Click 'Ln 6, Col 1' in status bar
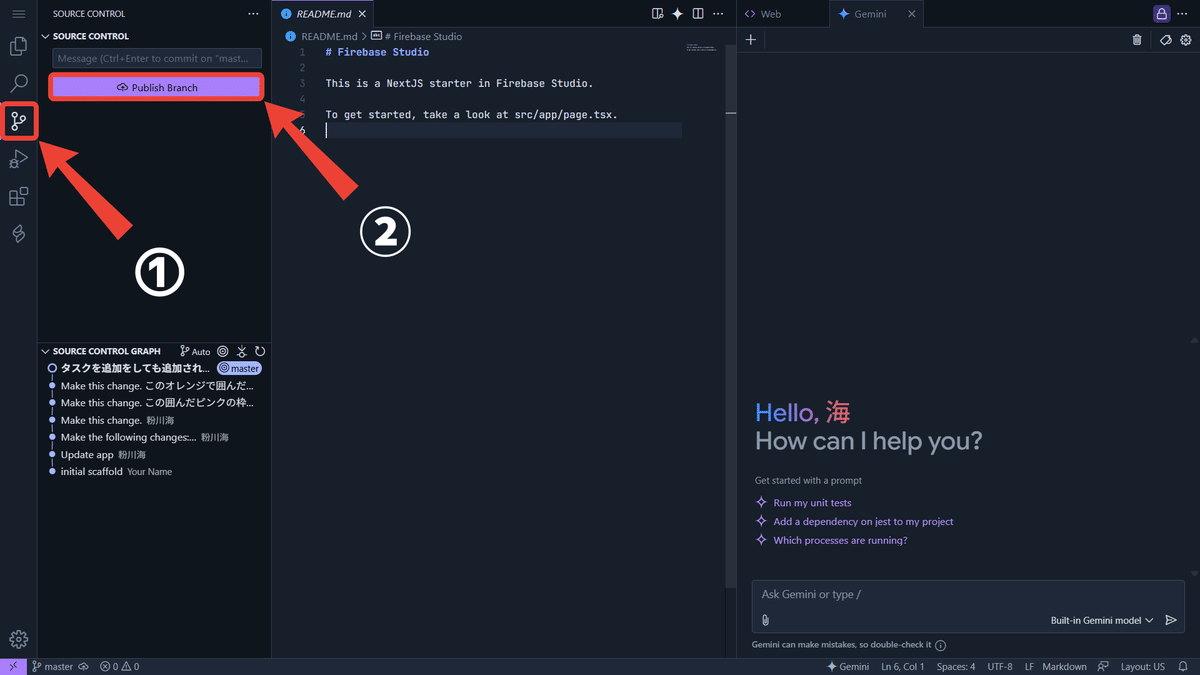The height and width of the screenshot is (675, 1200). 903,666
